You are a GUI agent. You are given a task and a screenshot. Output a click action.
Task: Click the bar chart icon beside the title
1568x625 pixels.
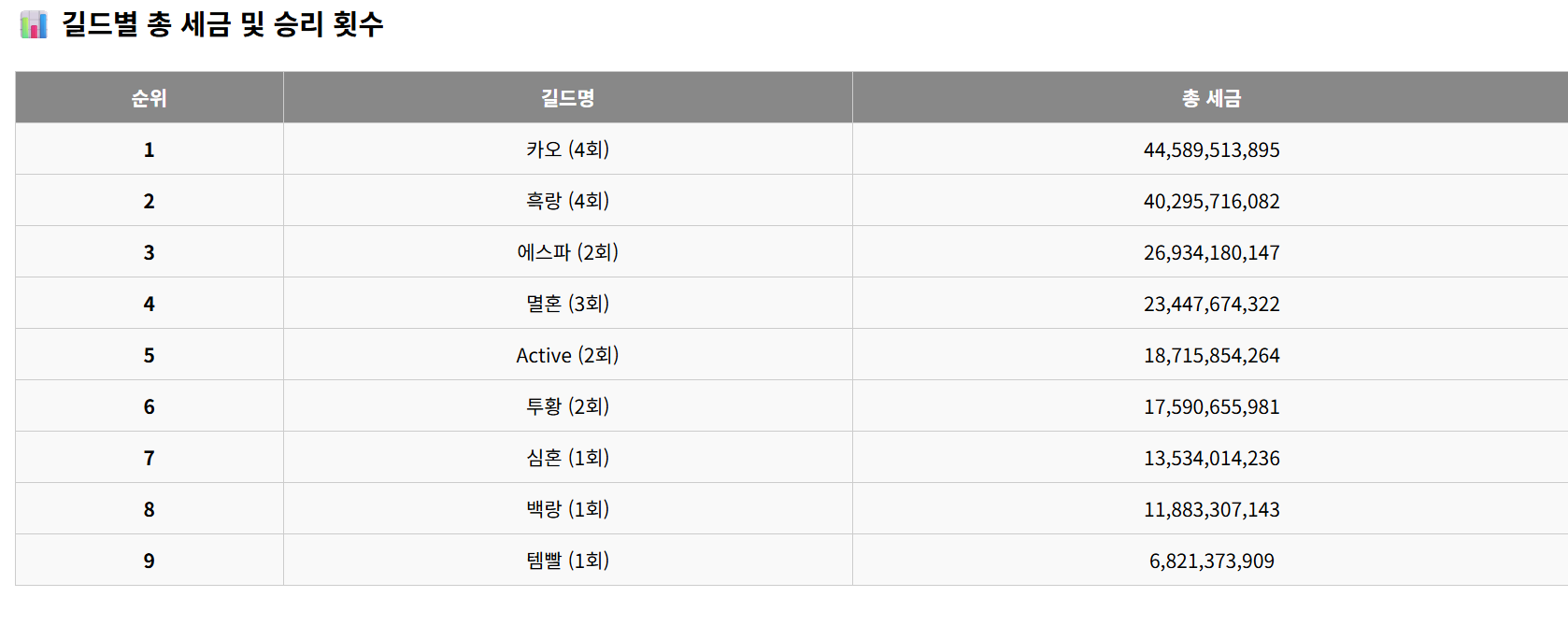point(34,24)
